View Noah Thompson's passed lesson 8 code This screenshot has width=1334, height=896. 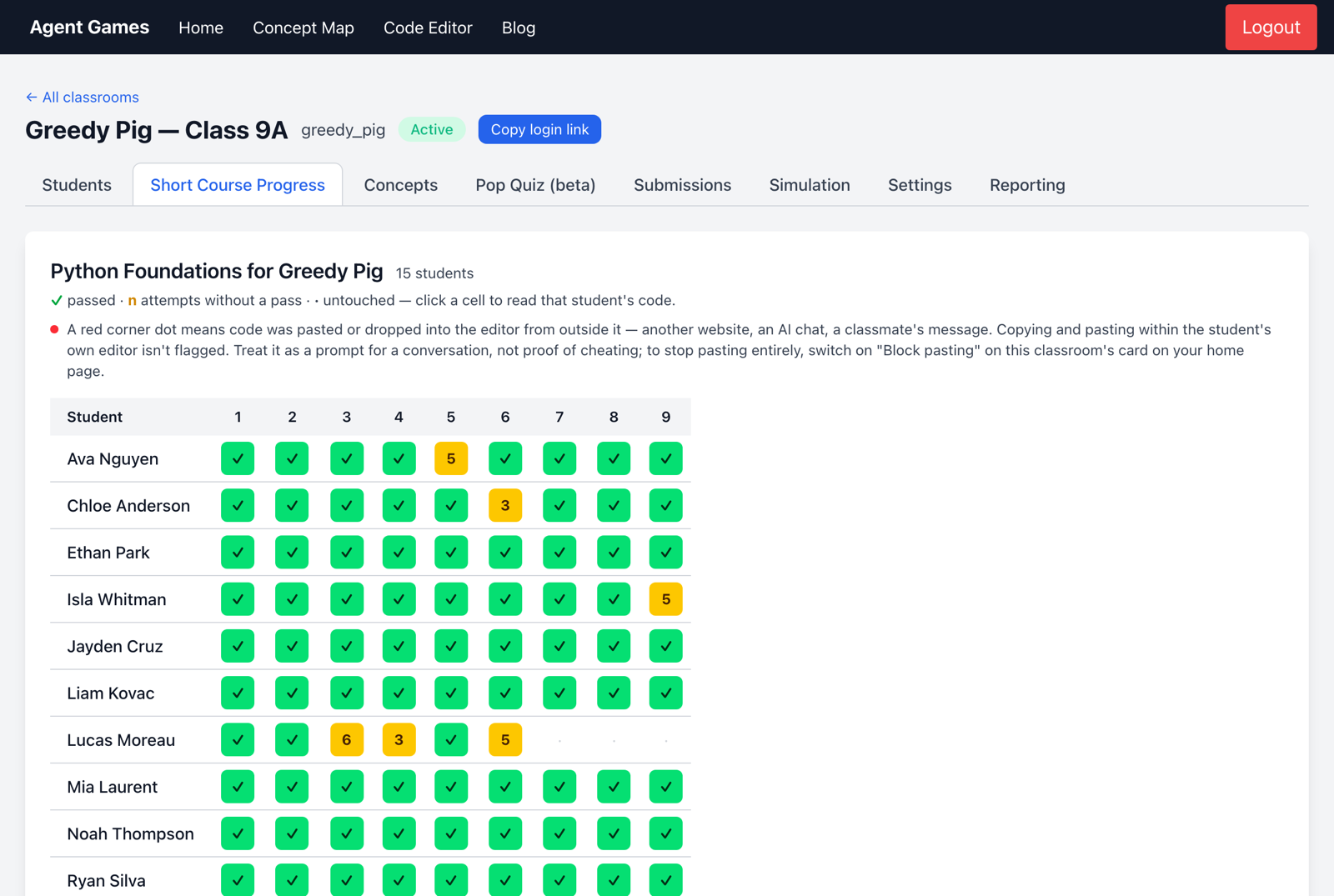[x=614, y=833]
